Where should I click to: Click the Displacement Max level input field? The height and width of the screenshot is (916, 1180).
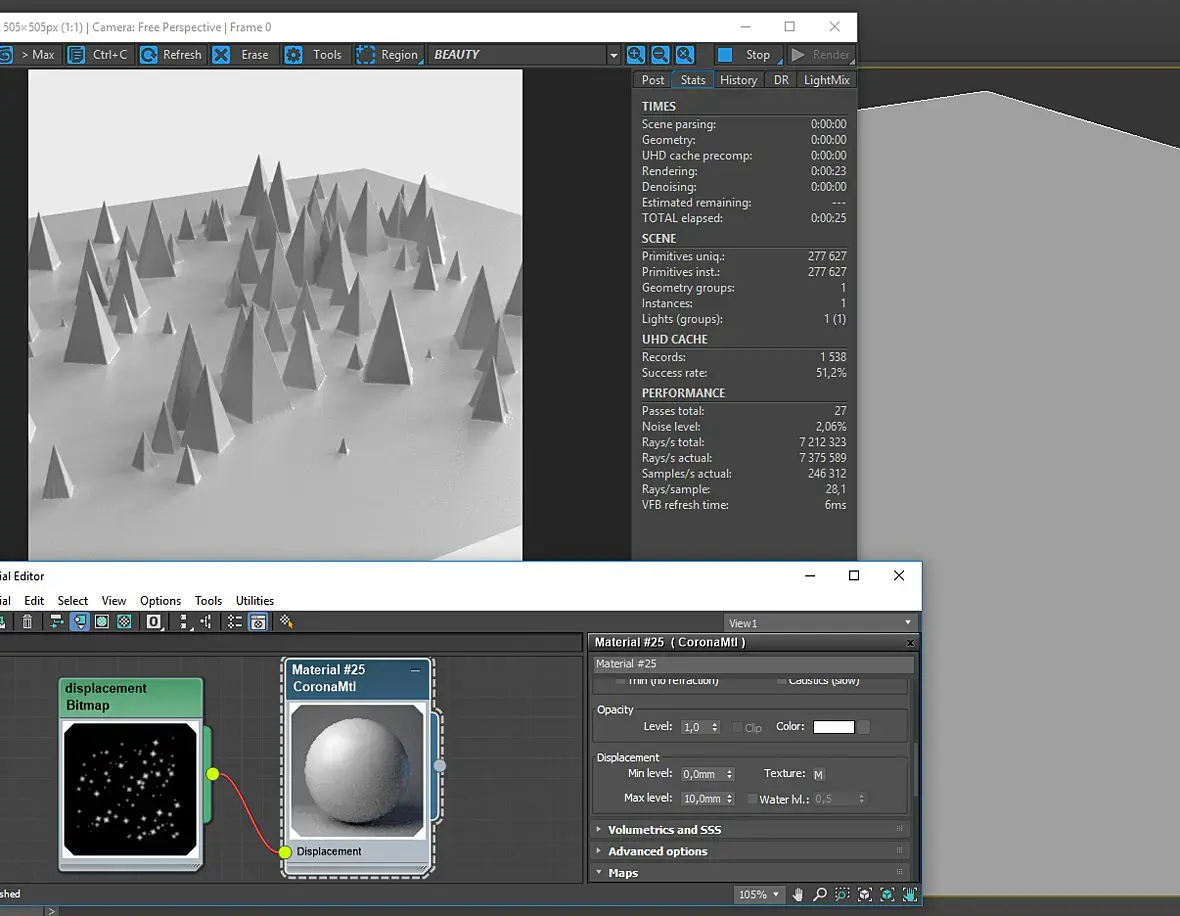(702, 799)
